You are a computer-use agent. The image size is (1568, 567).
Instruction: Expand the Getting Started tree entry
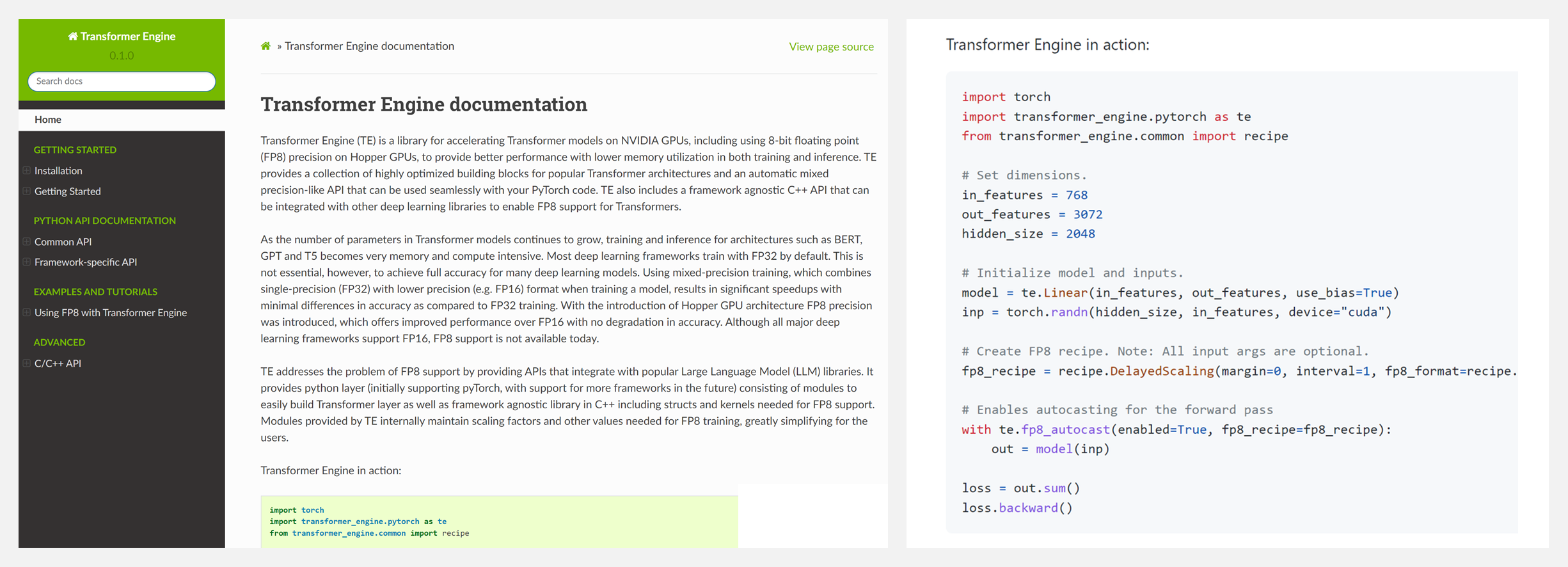tap(26, 191)
